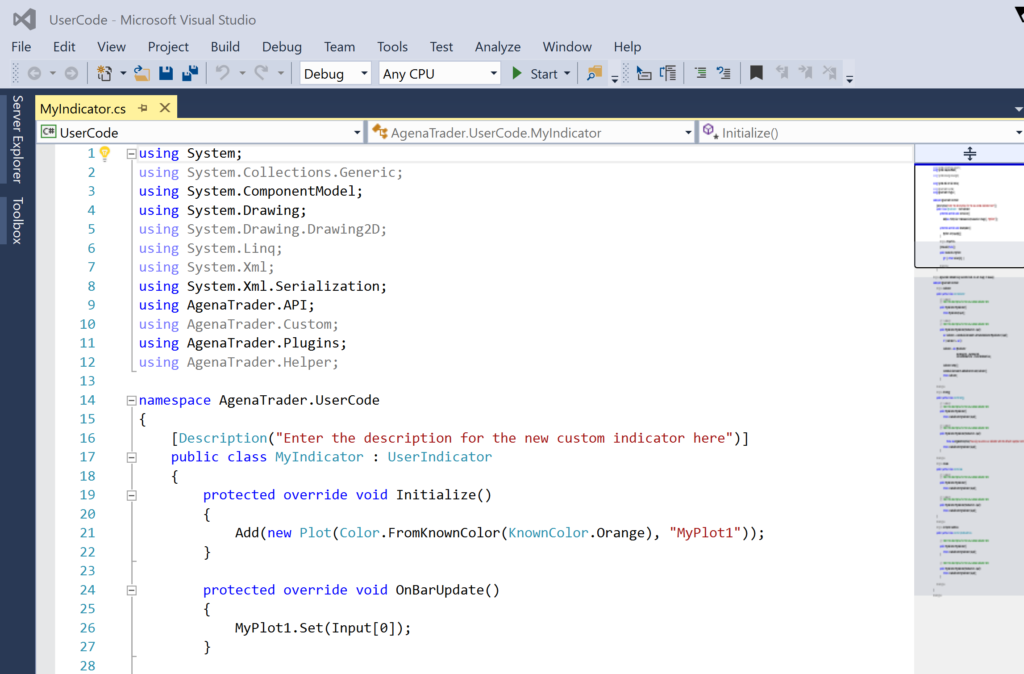Open the Find in Files icon

(594, 73)
